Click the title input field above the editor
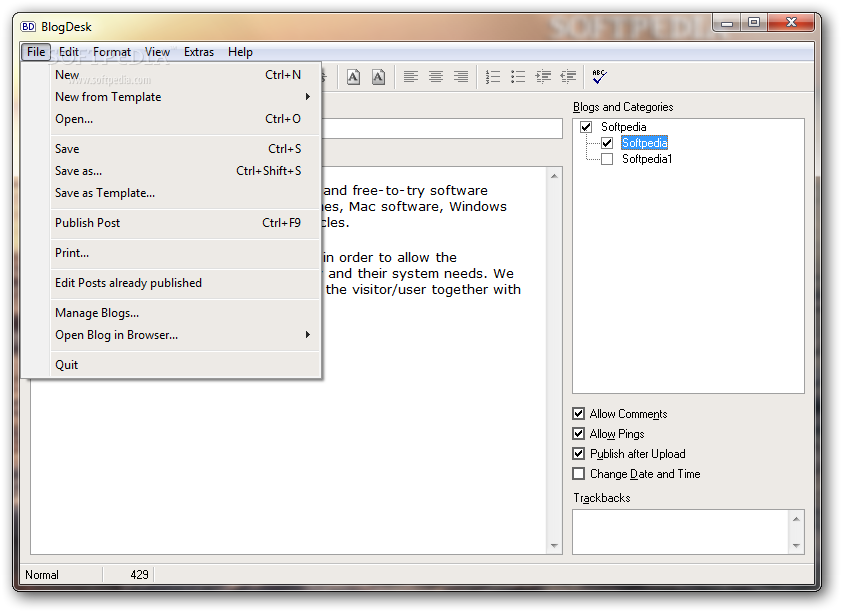Viewport: 842px width, 612px height. tap(442, 129)
